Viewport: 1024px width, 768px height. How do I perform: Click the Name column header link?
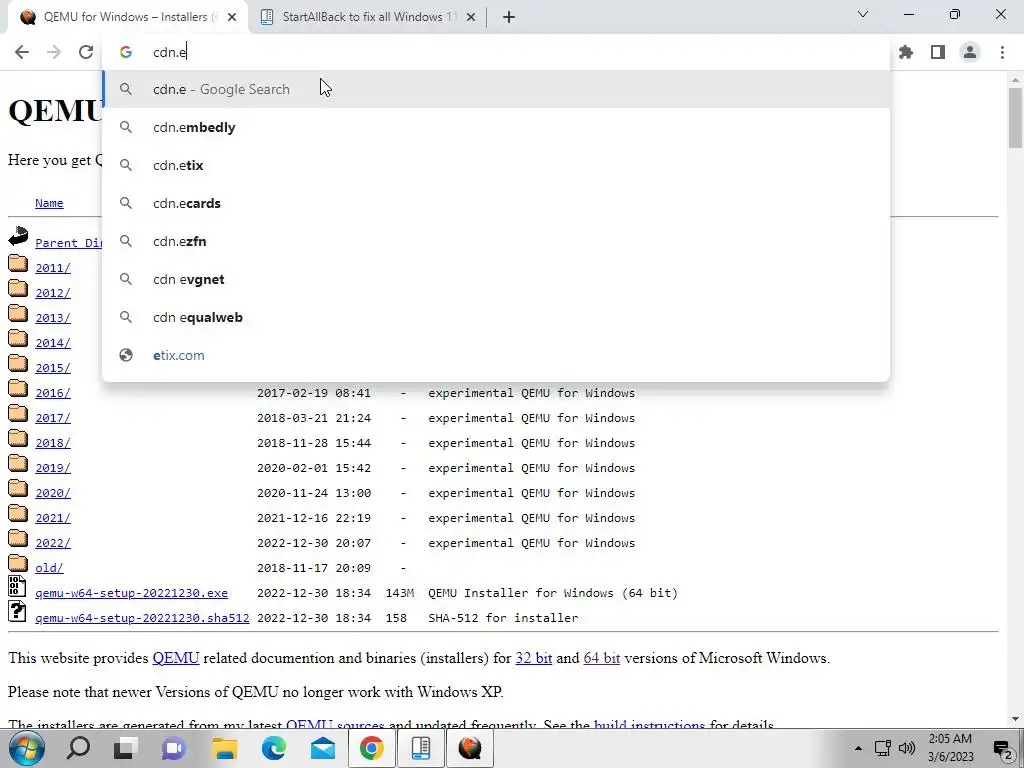coord(49,203)
